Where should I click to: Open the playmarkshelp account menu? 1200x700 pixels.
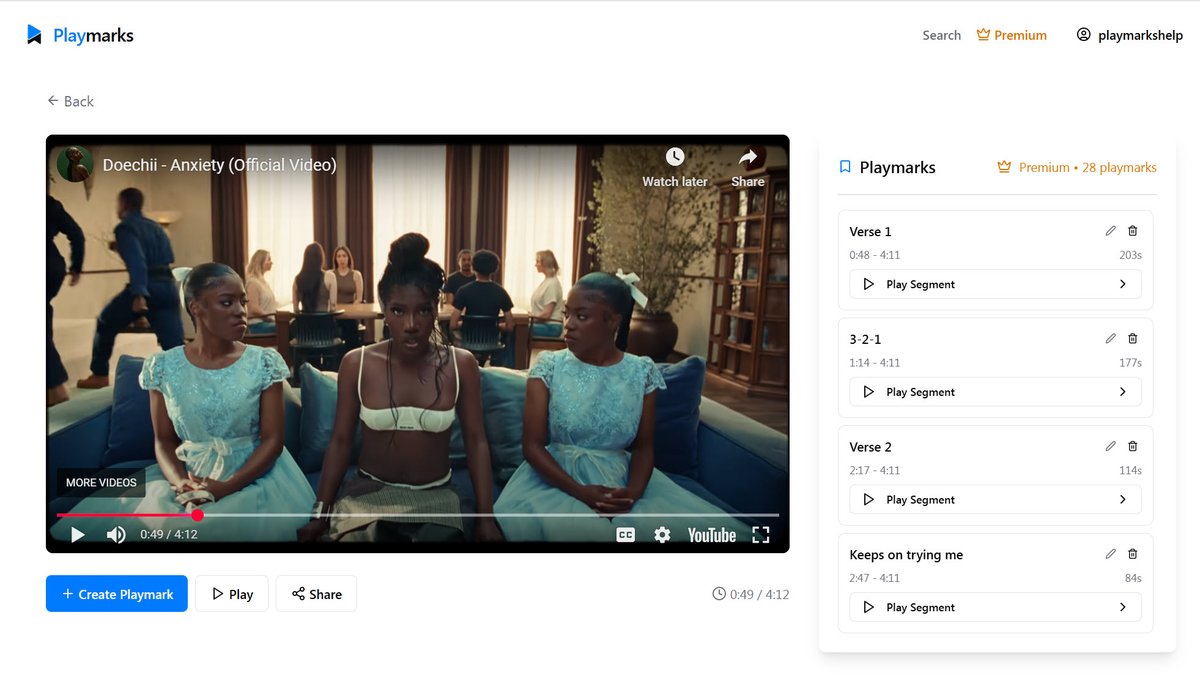(x=1129, y=35)
